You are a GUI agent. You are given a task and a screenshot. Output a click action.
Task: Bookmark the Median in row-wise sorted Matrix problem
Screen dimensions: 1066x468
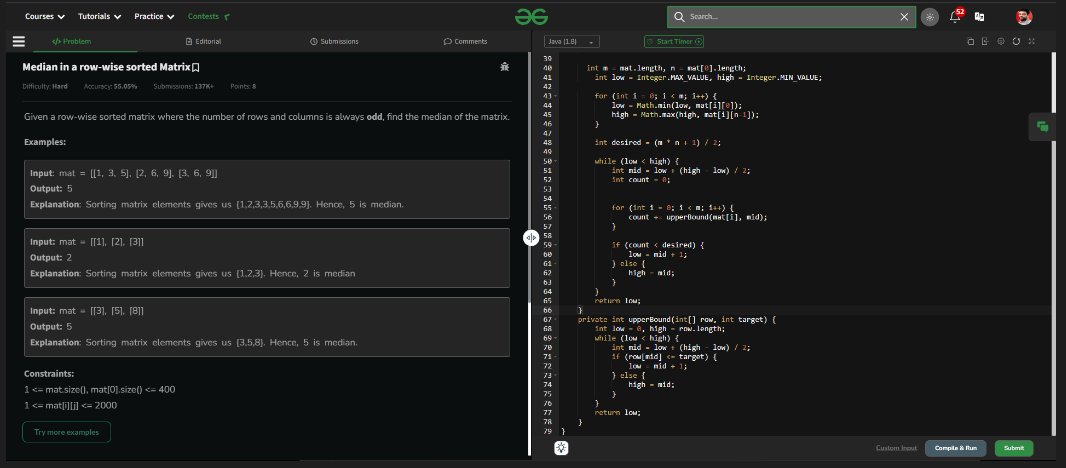click(196, 67)
